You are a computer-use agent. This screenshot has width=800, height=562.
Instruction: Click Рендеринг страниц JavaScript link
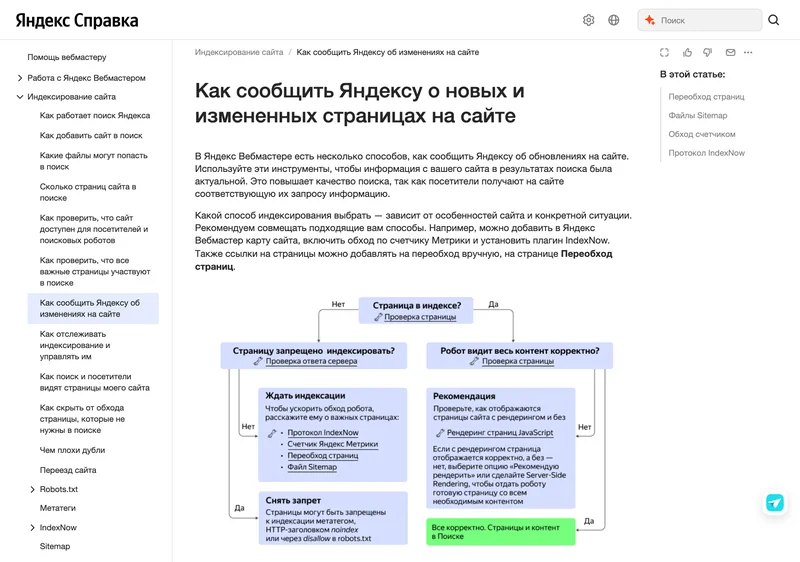click(x=500, y=432)
